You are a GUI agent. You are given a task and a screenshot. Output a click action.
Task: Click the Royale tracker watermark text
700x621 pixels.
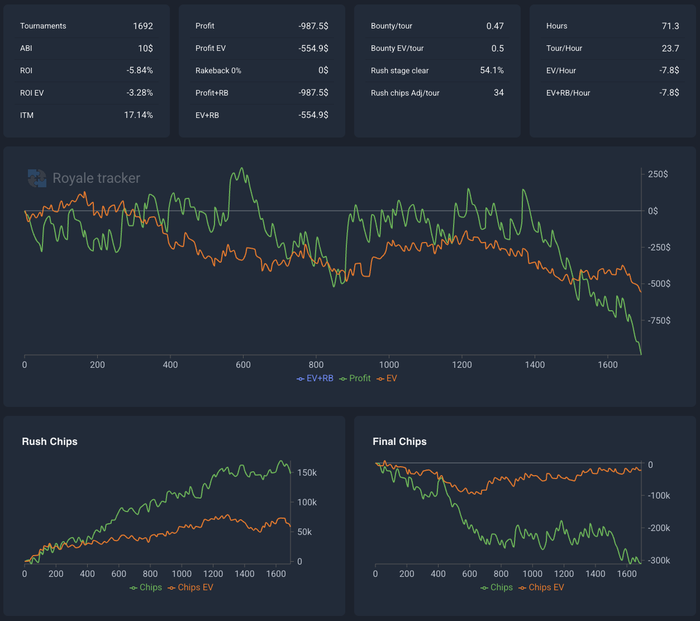[96, 178]
